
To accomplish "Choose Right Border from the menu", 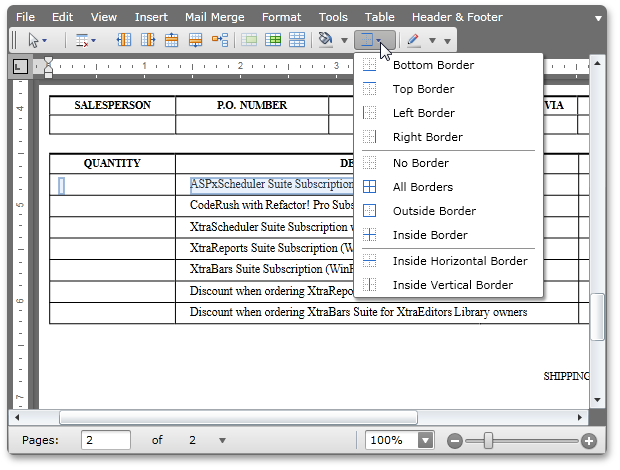I will 448,137.
